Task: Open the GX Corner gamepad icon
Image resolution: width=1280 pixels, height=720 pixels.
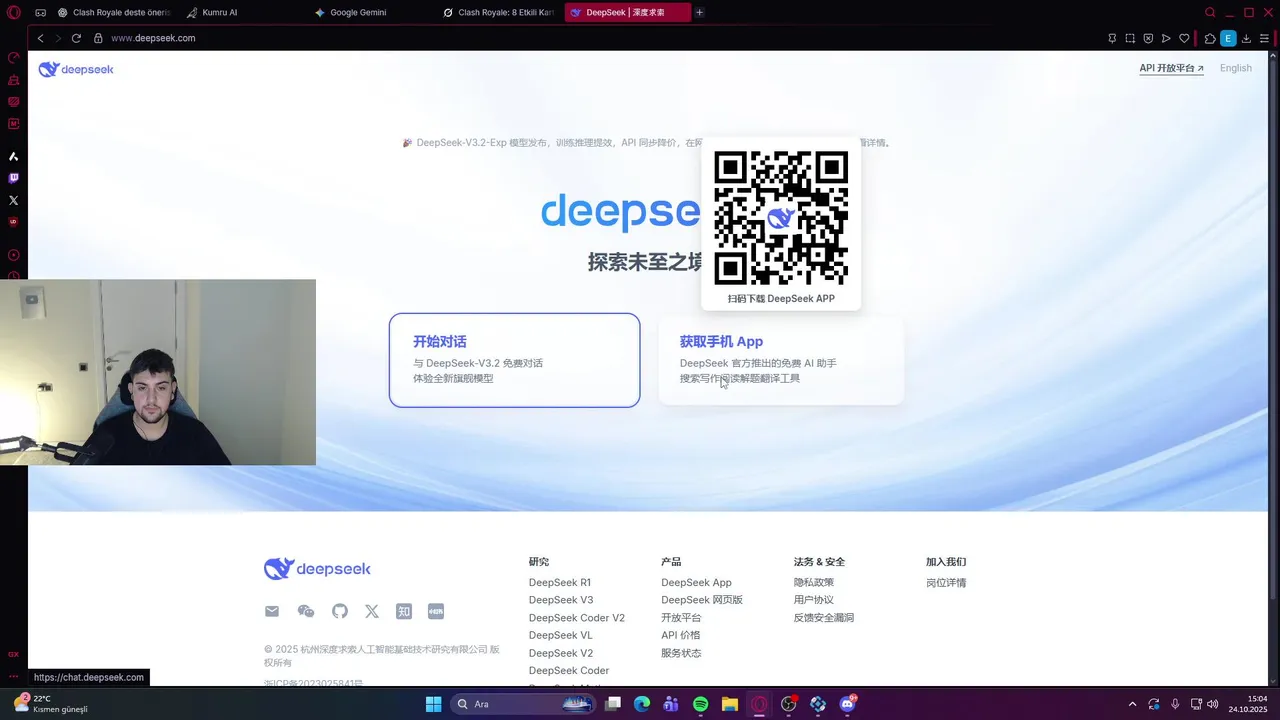Action: (40, 12)
